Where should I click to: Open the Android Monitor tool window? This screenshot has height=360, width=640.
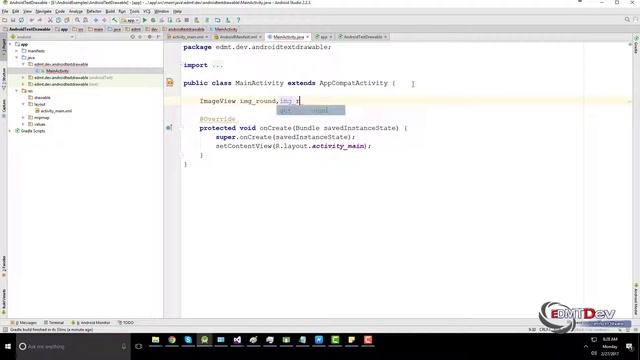[91, 322]
